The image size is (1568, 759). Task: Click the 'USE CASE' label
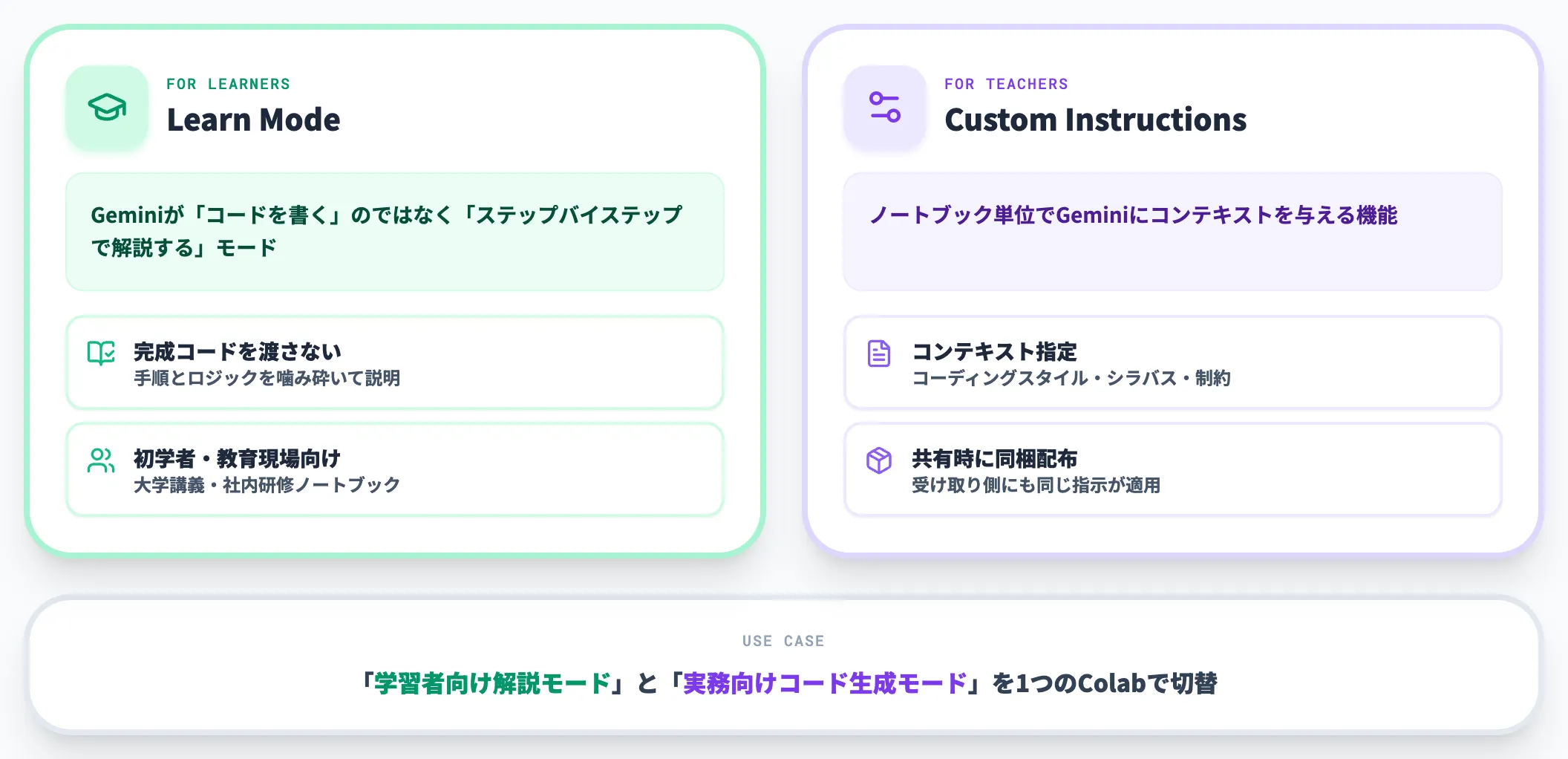pos(783,641)
